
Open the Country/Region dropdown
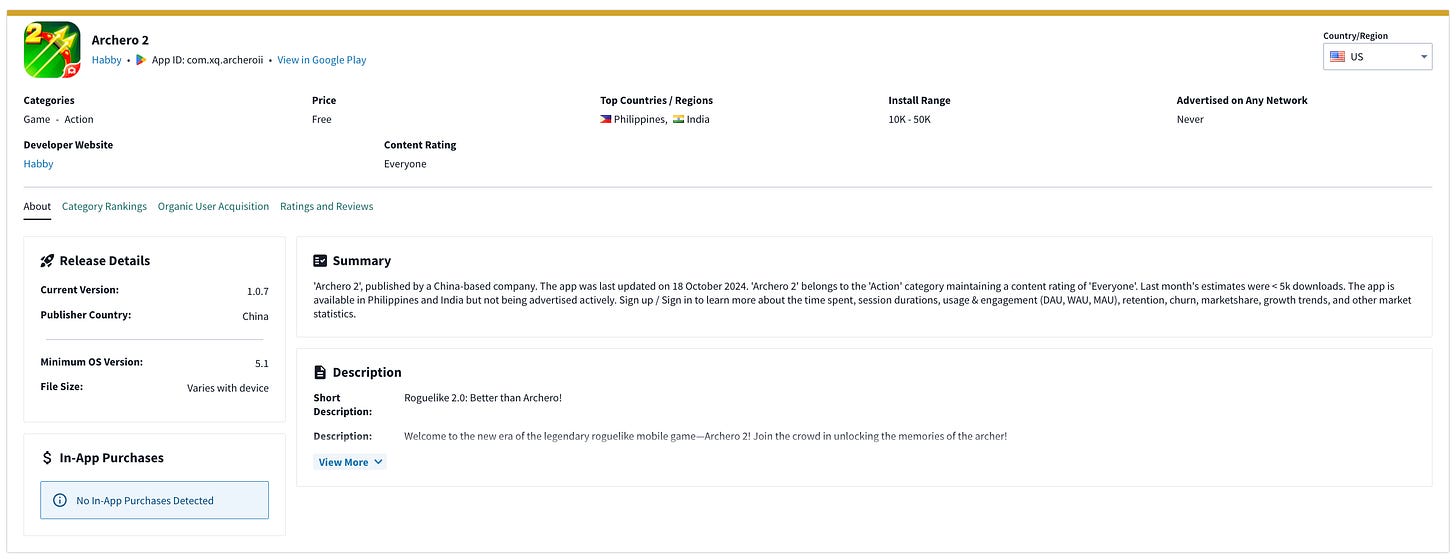tap(1378, 57)
